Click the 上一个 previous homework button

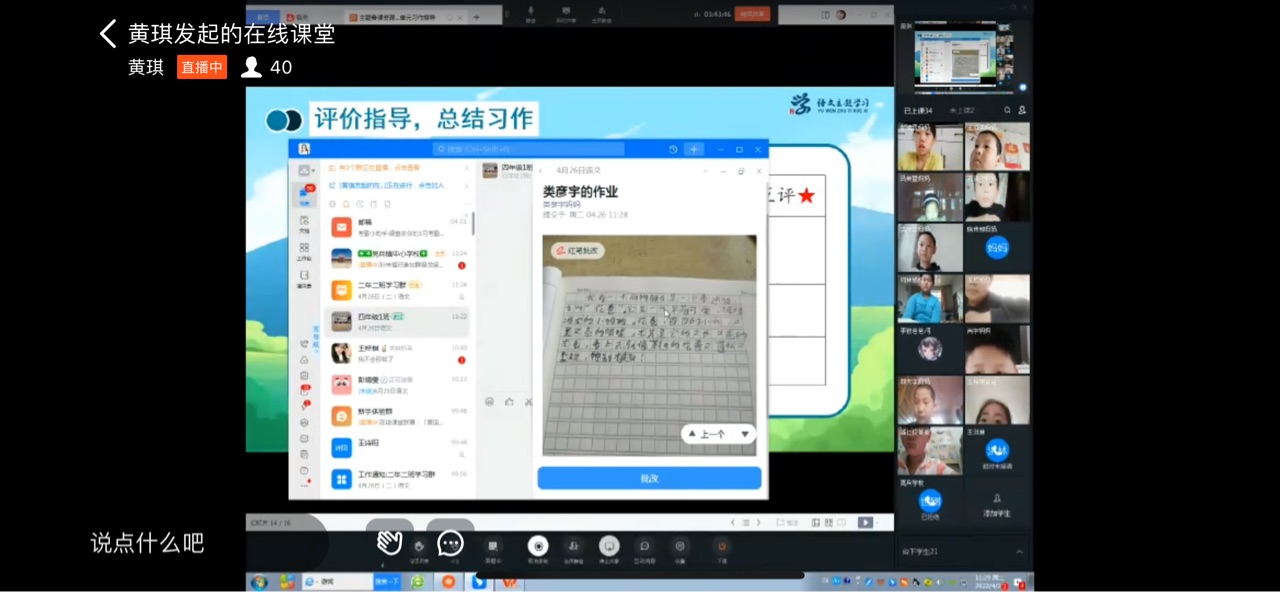(x=707, y=434)
